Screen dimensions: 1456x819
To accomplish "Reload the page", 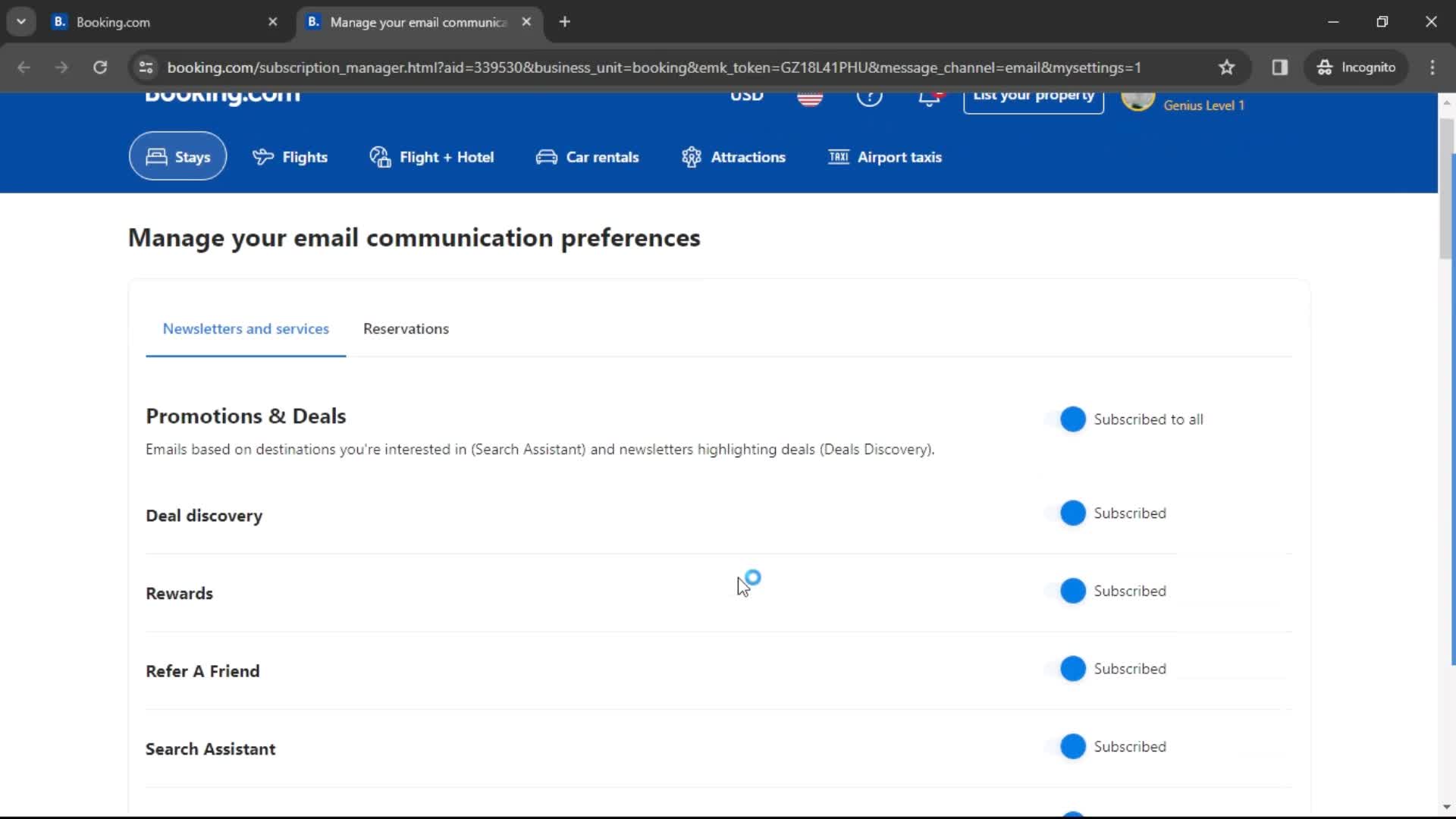I will click(x=100, y=67).
